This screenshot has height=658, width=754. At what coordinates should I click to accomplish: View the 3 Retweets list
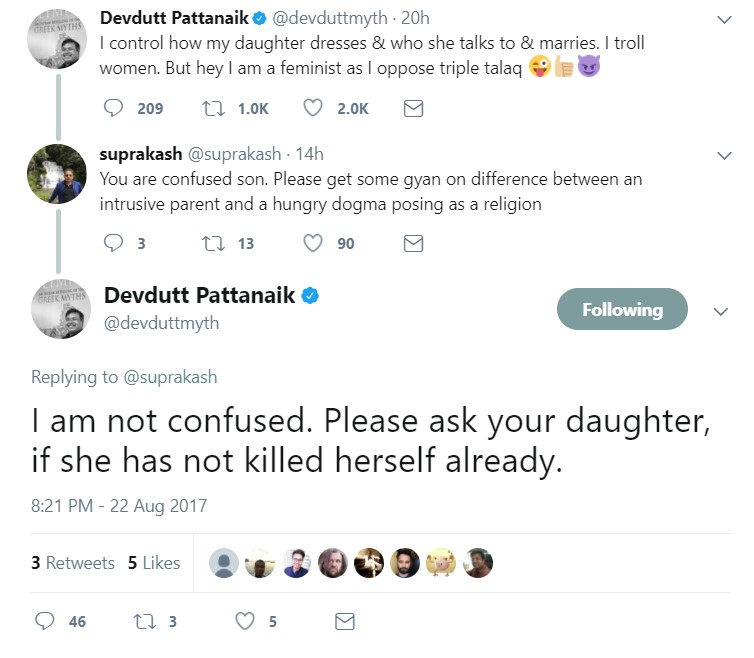(73, 563)
